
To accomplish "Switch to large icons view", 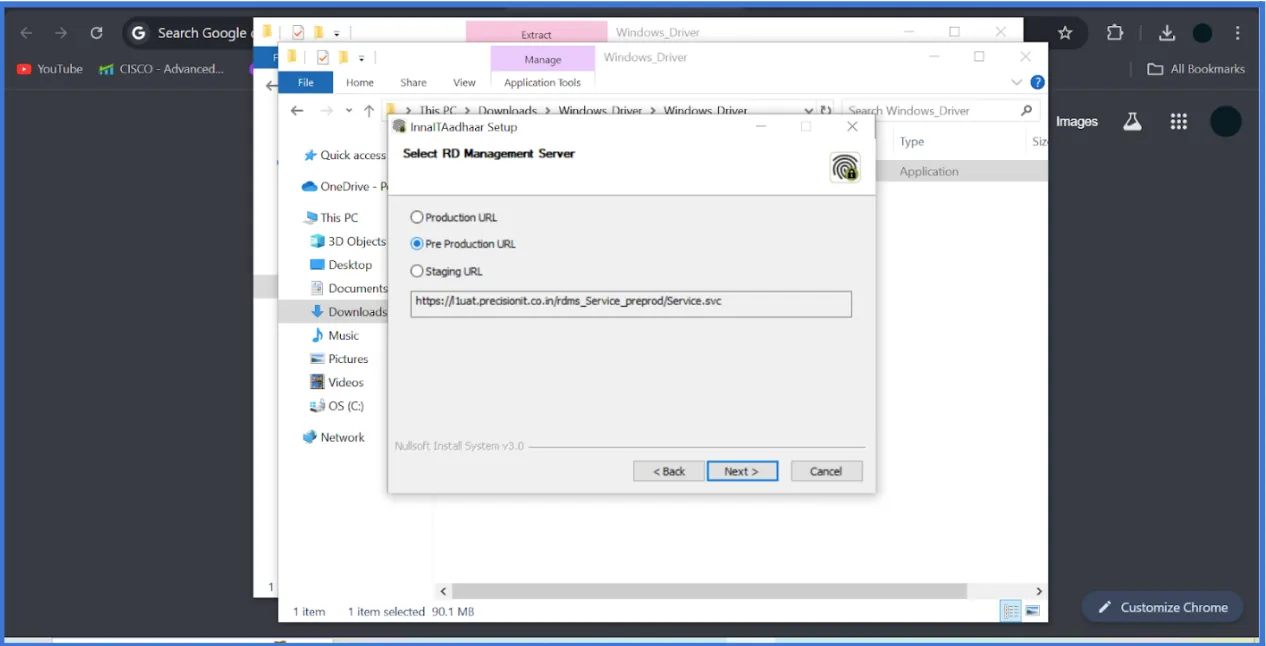I will tap(1033, 611).
